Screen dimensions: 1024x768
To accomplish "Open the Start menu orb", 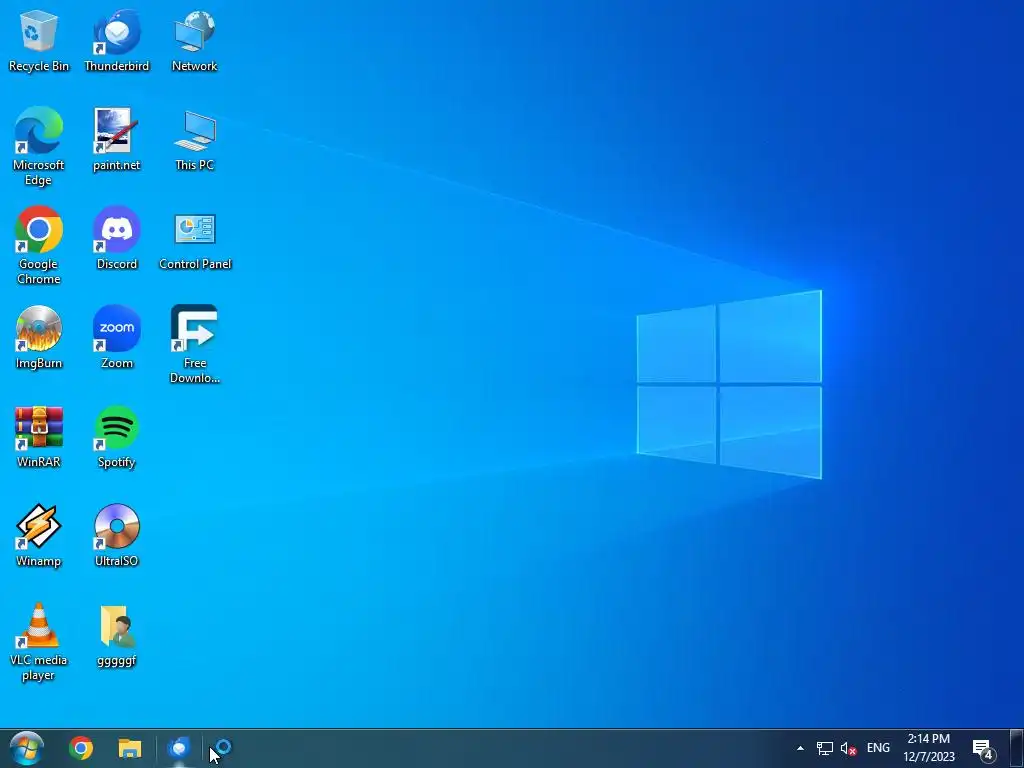I will (x=27, y=748).
